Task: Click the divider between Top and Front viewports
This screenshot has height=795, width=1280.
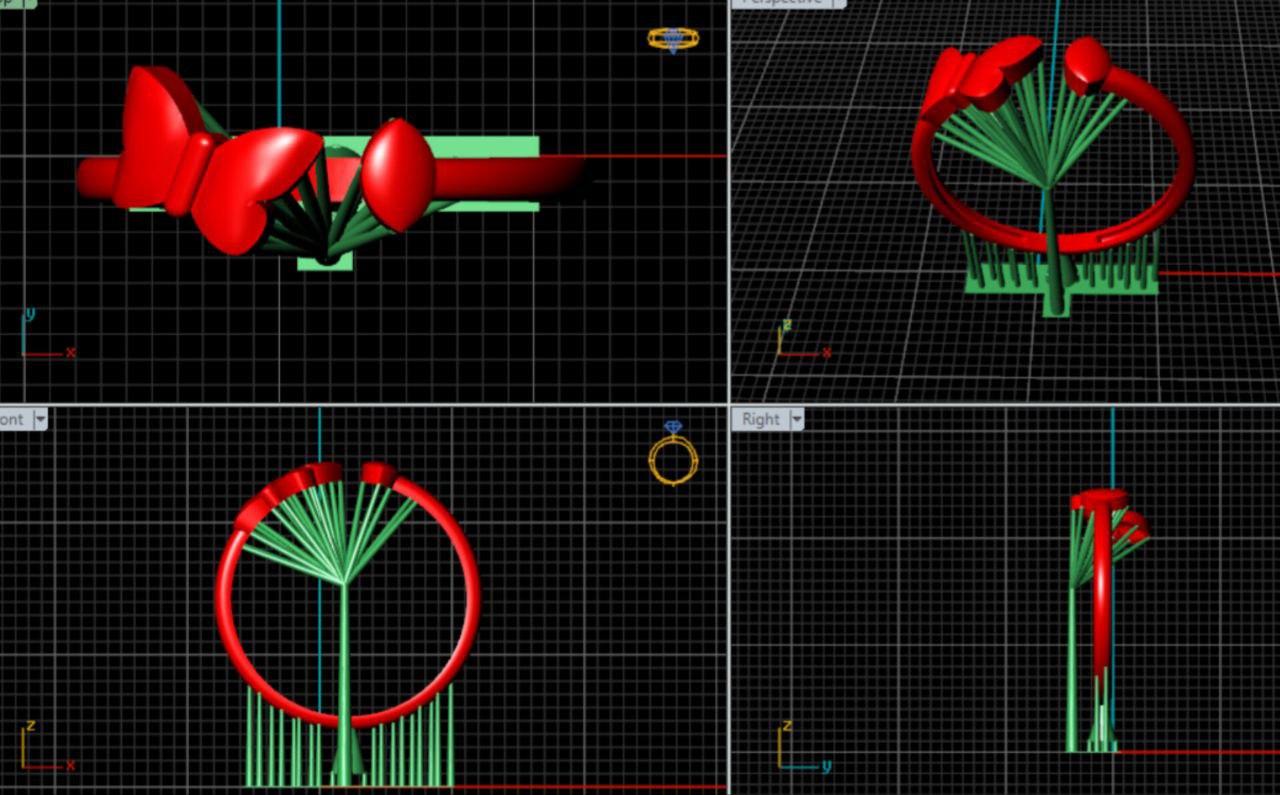Action: tap(360, 404)
